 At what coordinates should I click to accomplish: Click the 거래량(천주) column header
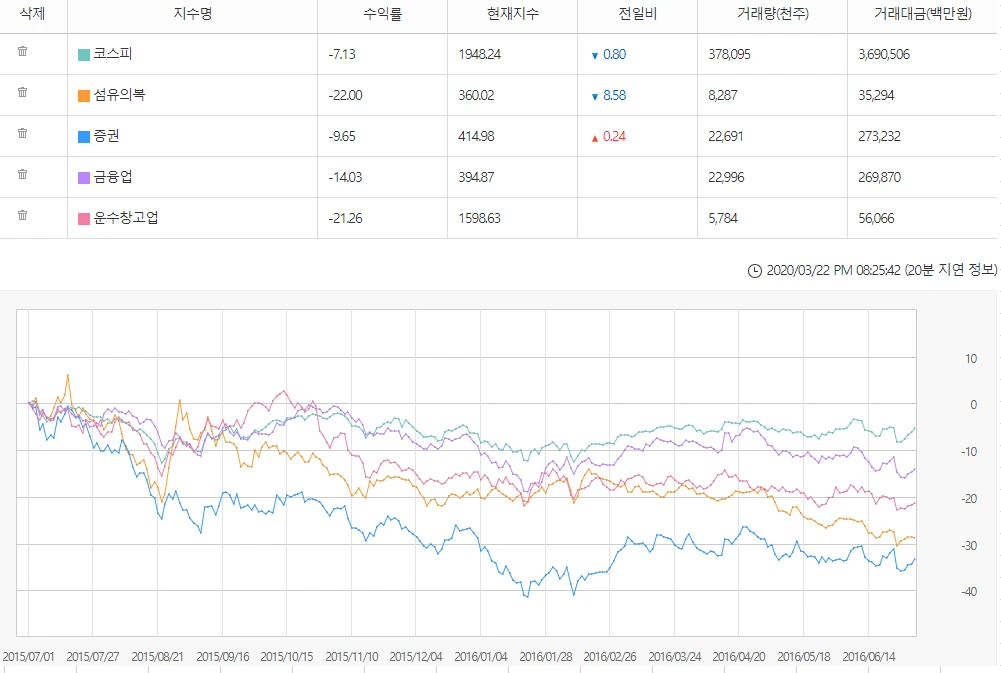pos(772,13)
